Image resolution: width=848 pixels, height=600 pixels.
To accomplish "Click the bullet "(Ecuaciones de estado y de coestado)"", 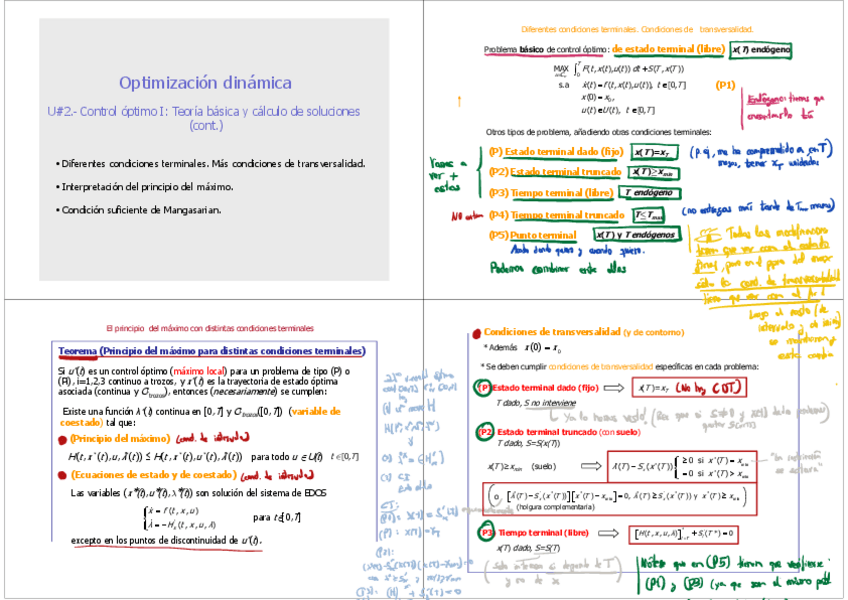I will coord(154,475).
